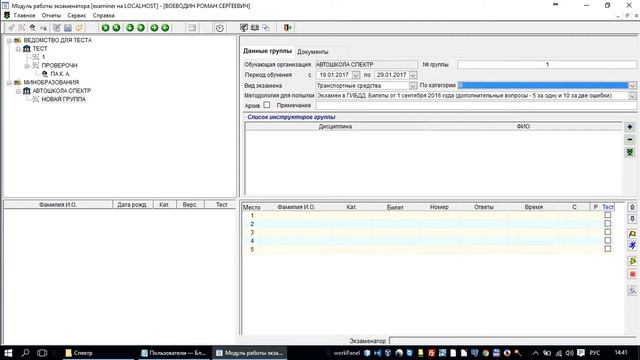Click the computer monitors toolbar icon

point(244,28)
